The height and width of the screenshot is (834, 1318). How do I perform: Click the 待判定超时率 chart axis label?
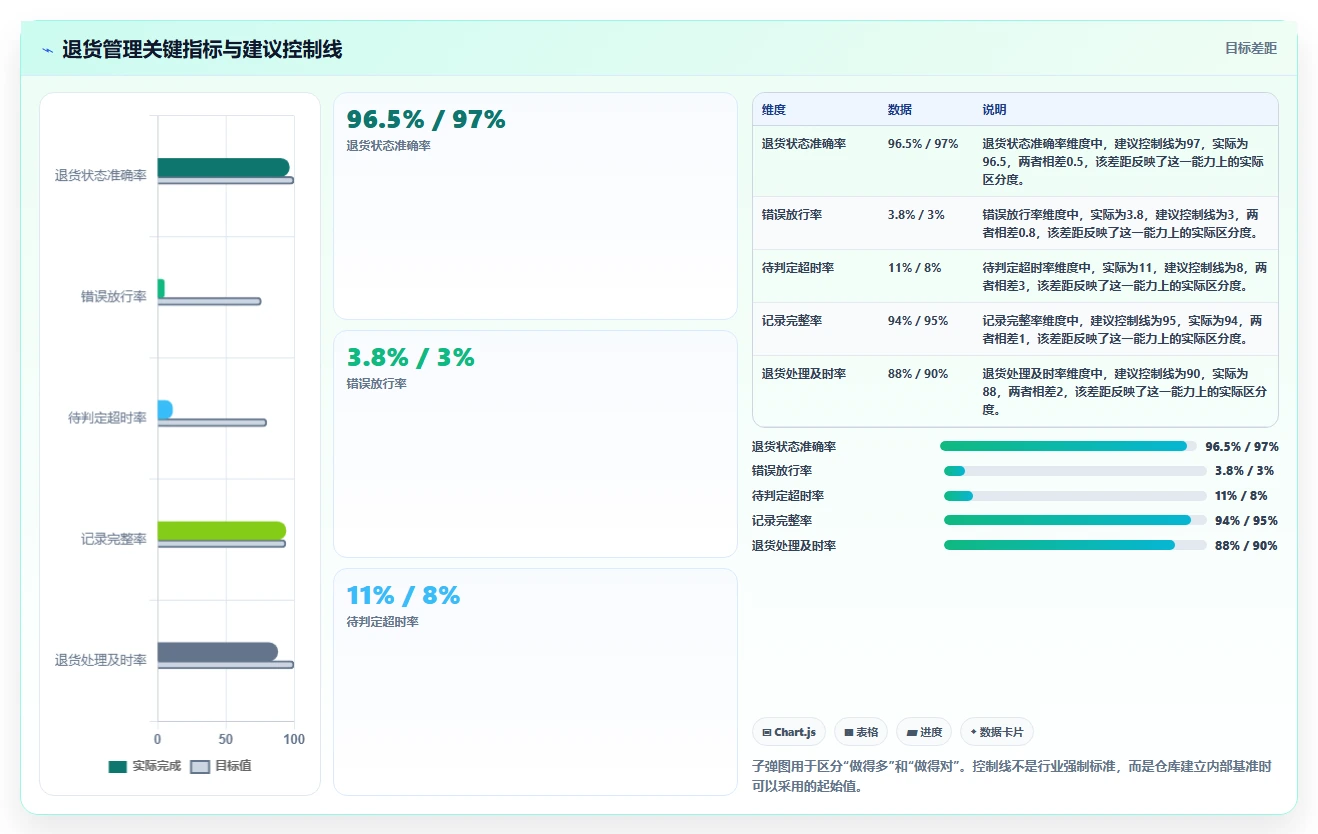point(107,418)
